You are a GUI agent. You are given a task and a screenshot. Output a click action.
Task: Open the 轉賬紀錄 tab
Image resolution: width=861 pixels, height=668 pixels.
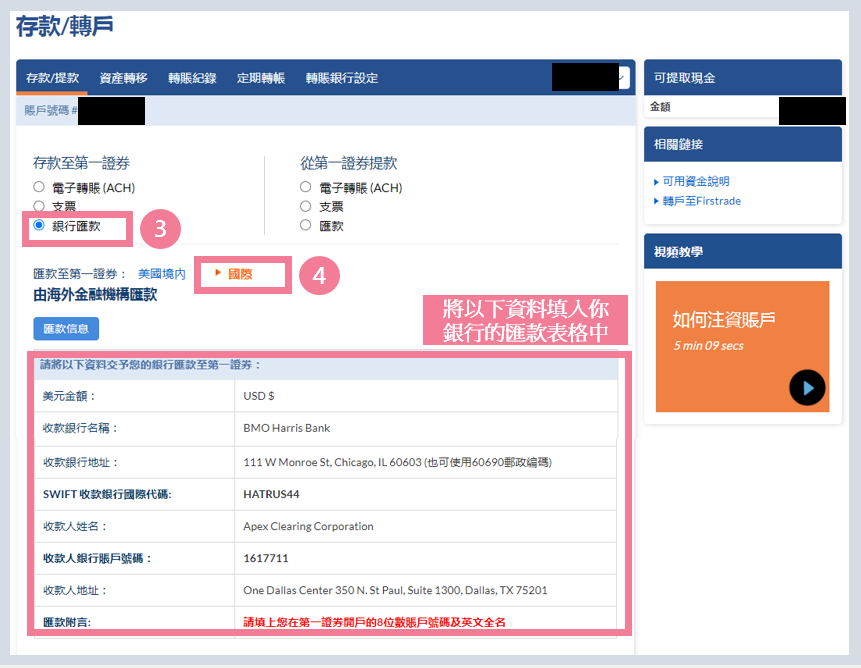point(192,78)
